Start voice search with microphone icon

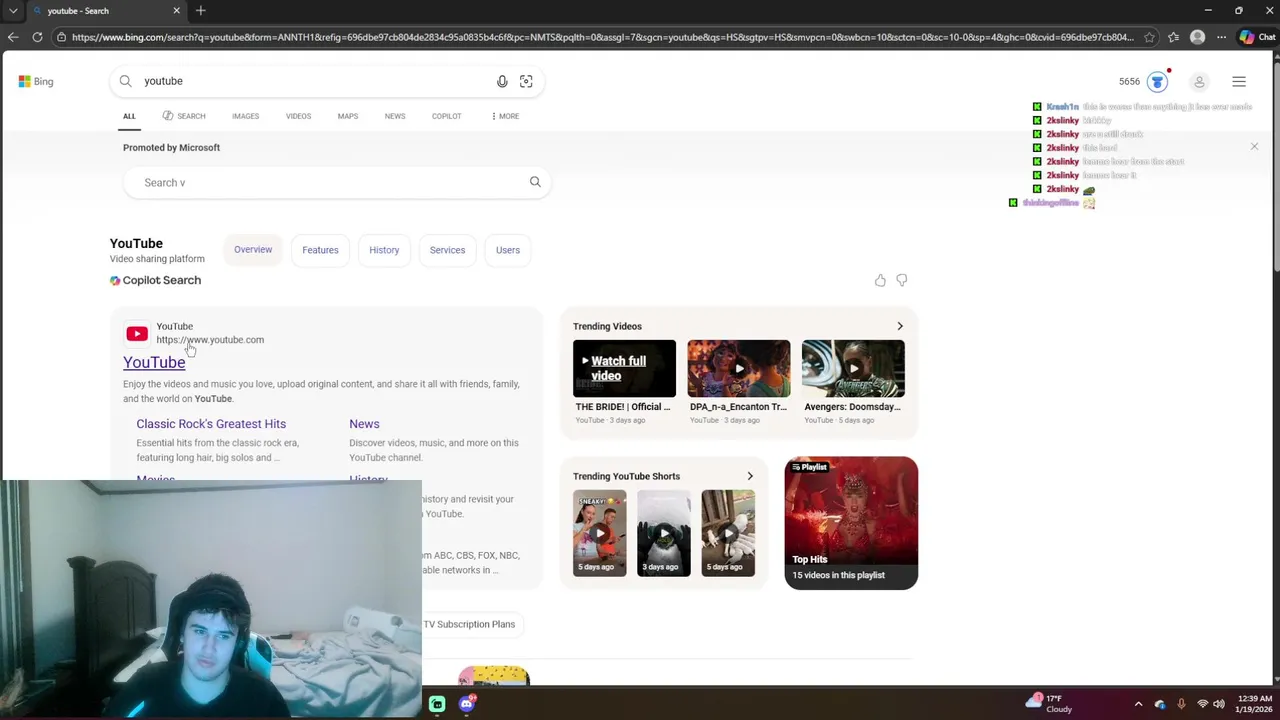click(502, 81)
